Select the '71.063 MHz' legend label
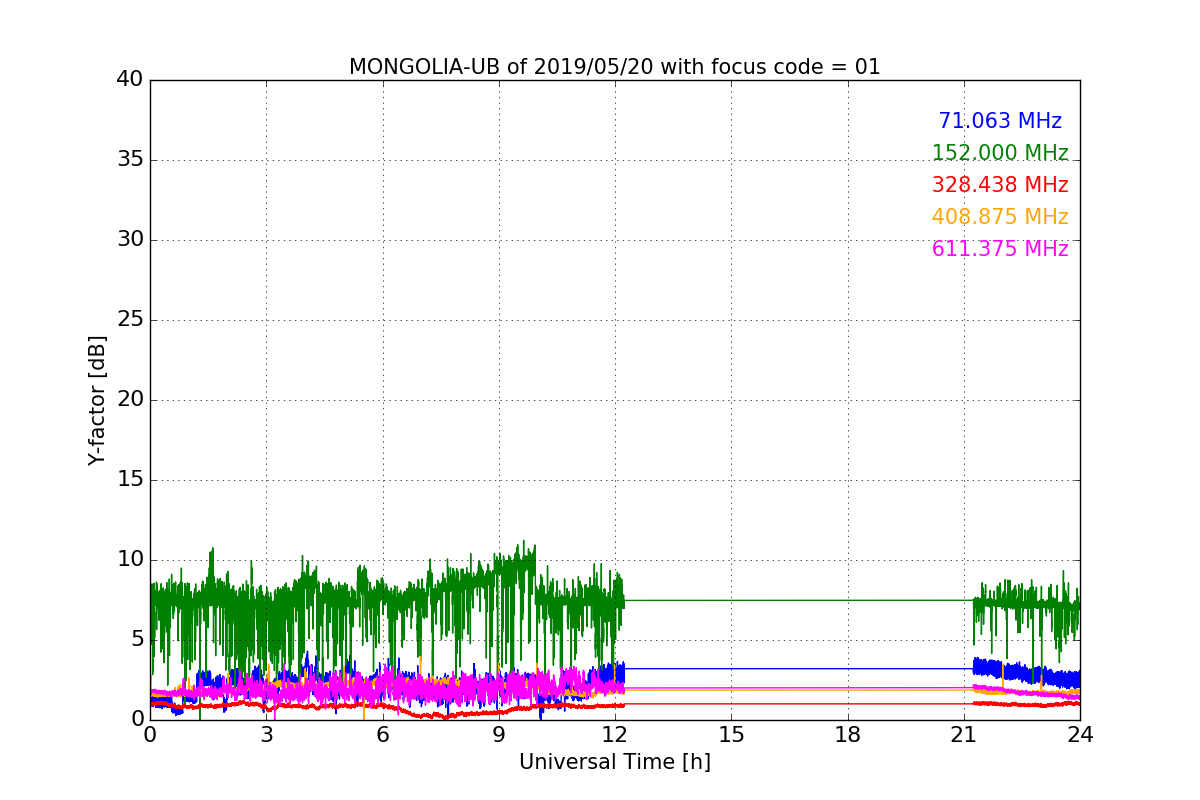Screen dimensions: 1200x800 (x=1000, y=121)
